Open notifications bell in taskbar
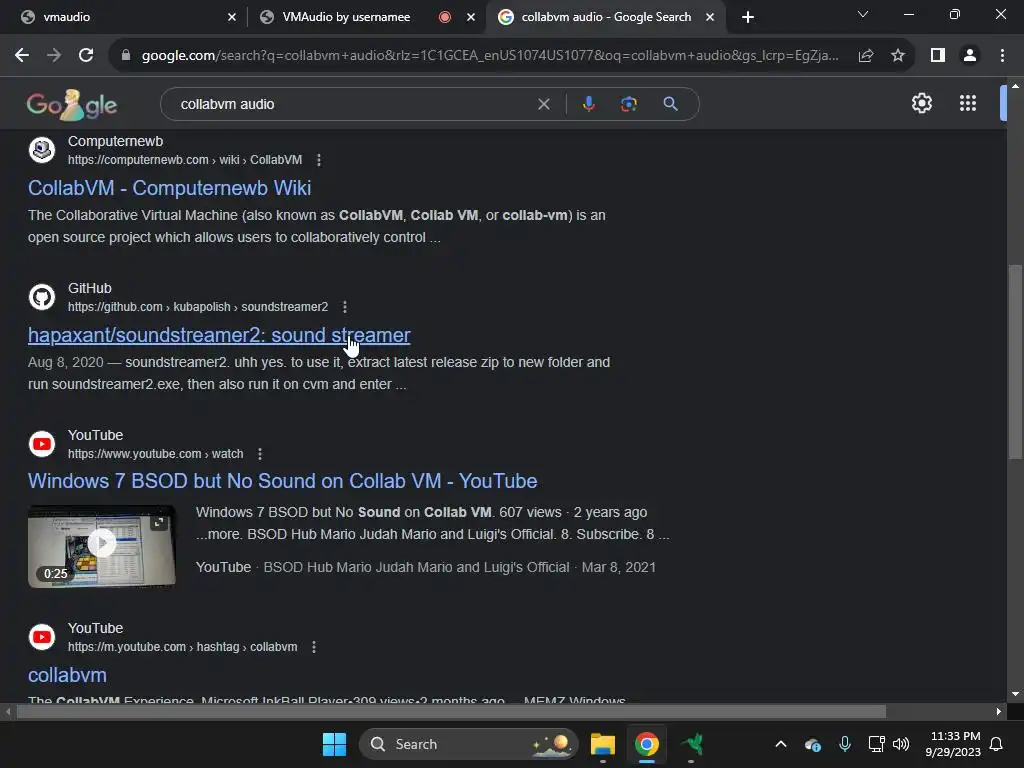This screenshot has width=1024, height=768. click(x=996, y=744)
